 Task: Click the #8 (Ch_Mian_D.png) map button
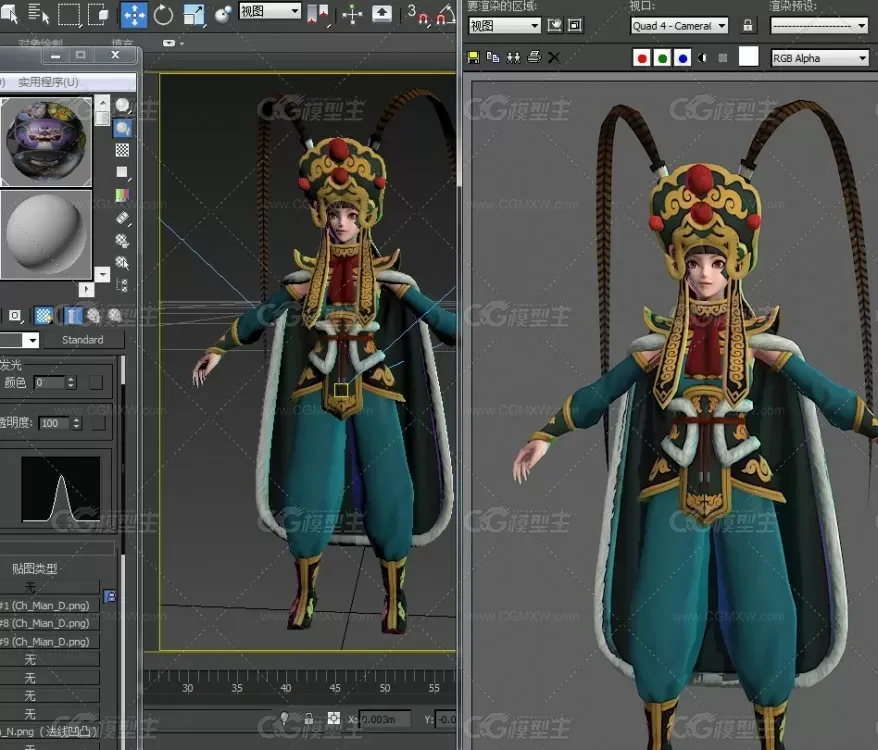point(49,623)
